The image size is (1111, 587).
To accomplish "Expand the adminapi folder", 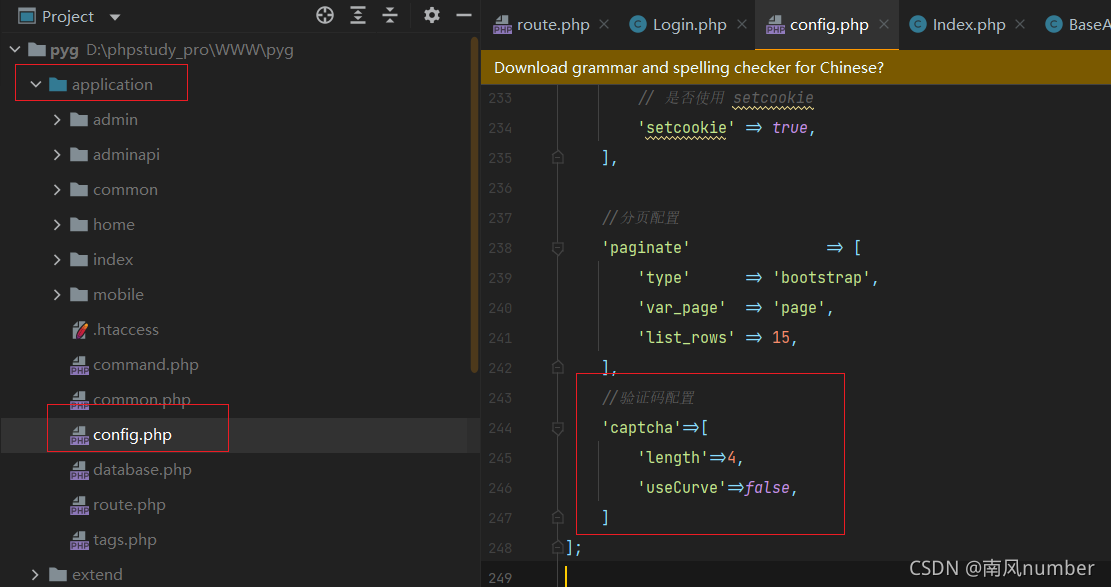I will (57, 155).
